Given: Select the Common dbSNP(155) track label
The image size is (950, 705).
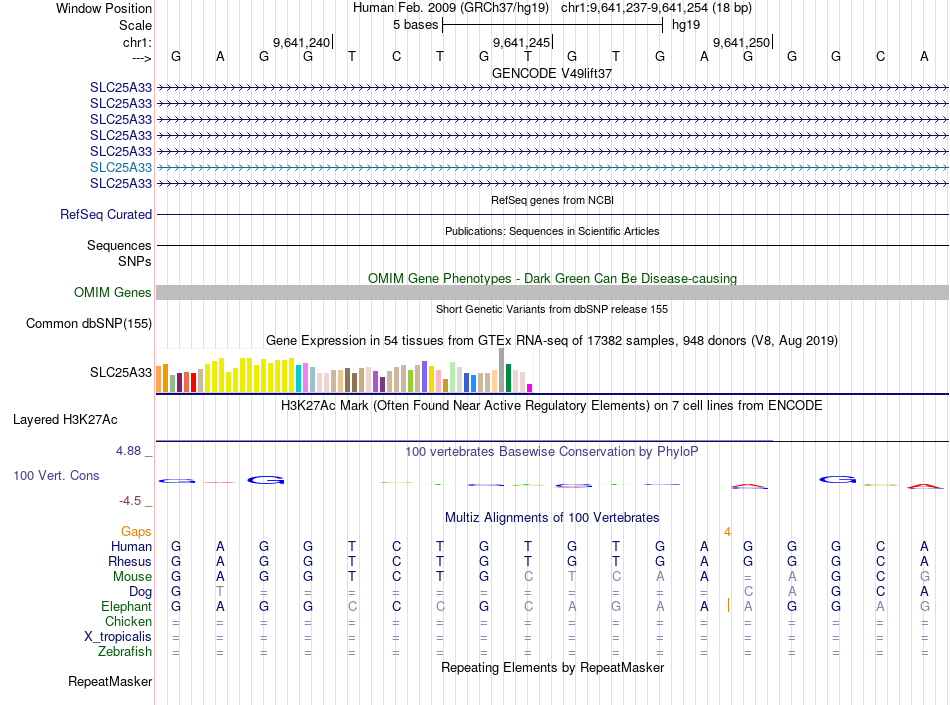Looking at the screenshot, I should tap(89, 323).
